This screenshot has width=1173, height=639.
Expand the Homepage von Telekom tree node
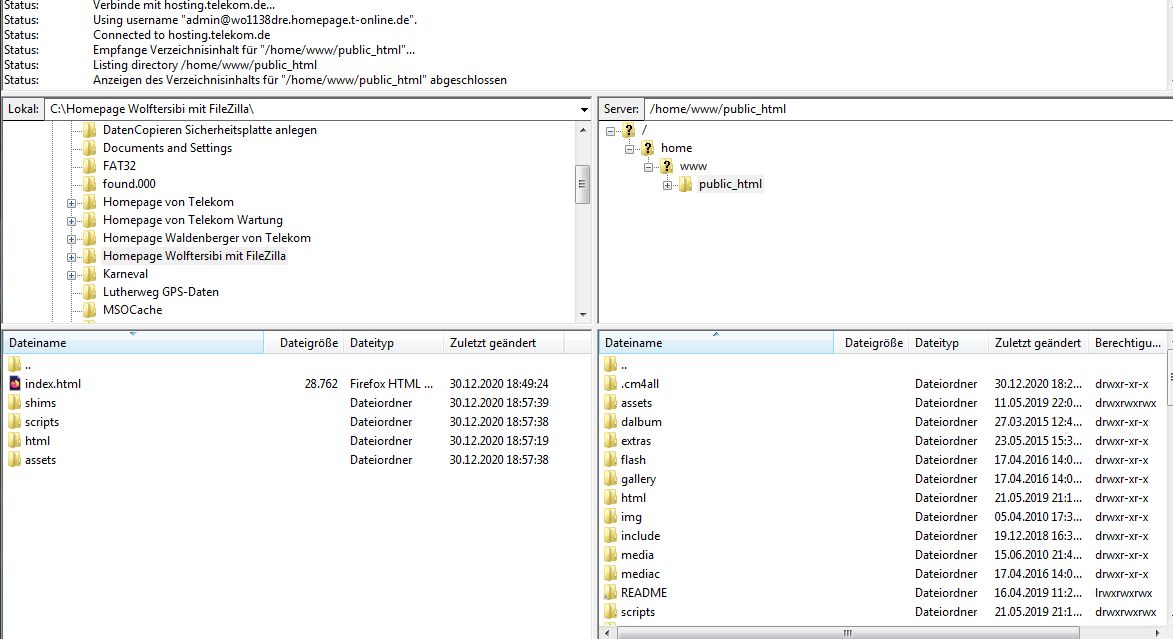(x=71, y=202)
